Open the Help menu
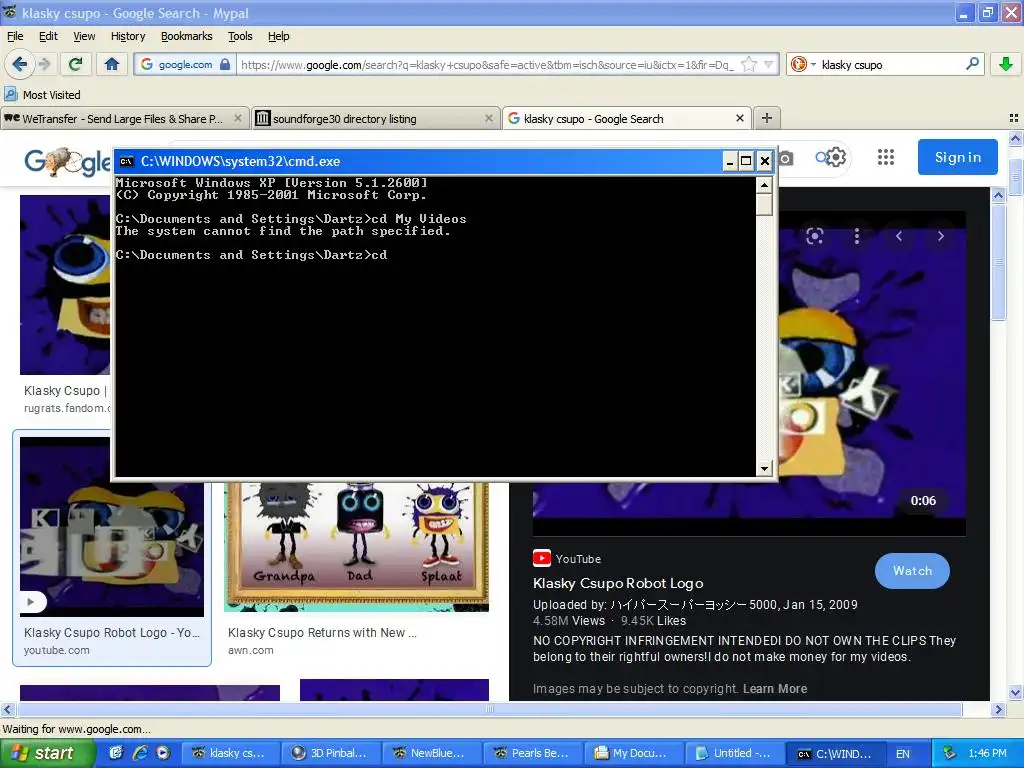 point(278,36)
